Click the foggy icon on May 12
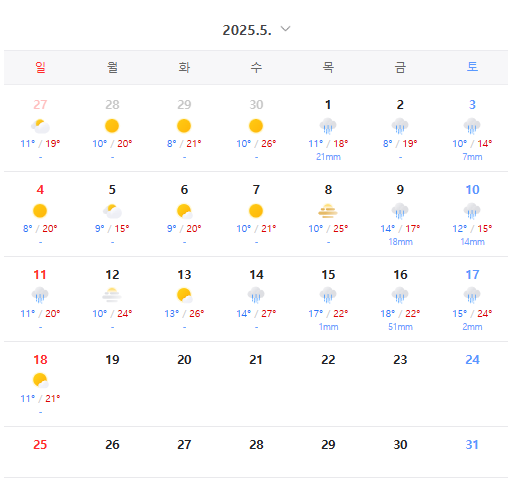This screenshot has width=519, height=478. tap(112, 295)
